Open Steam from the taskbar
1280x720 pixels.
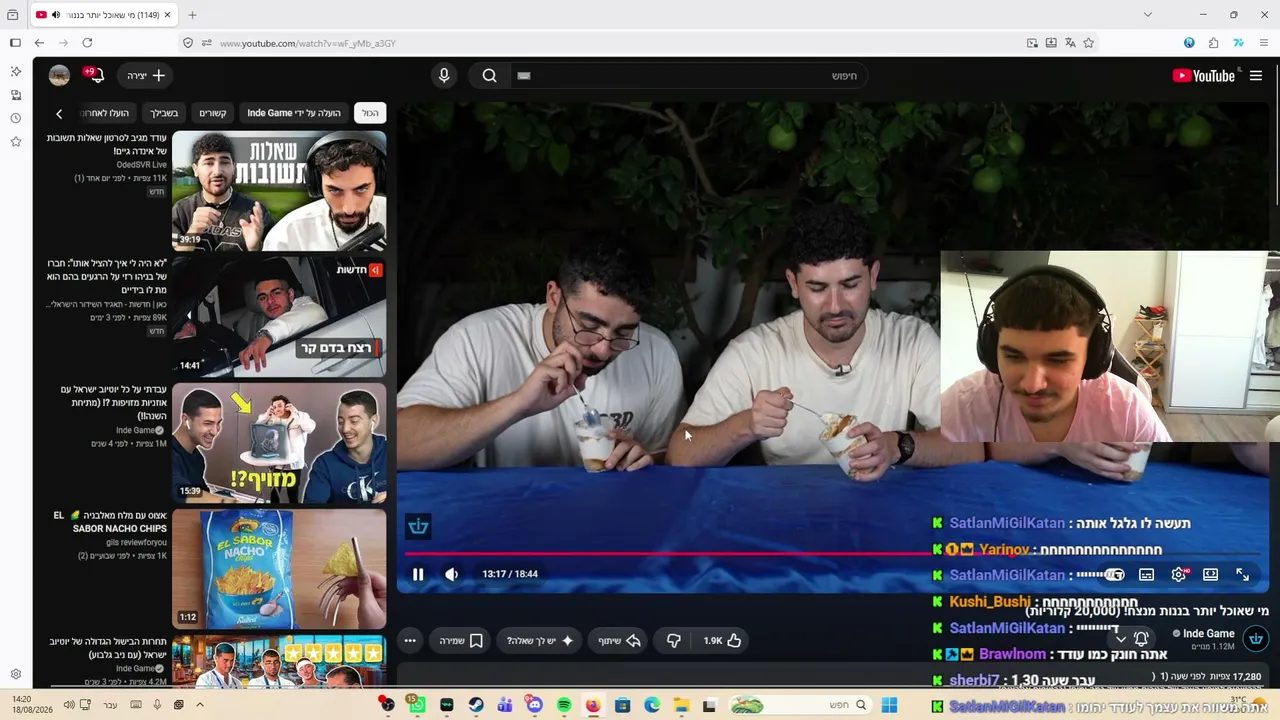476,705
